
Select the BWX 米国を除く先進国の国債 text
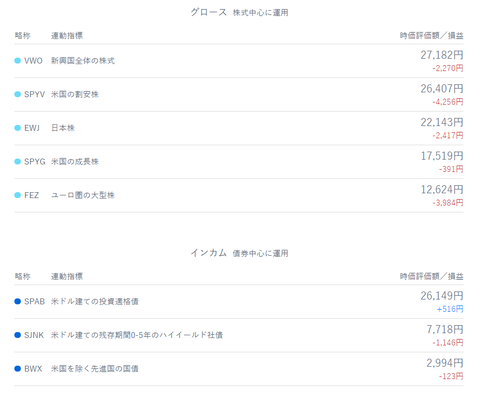coord(94,369)
